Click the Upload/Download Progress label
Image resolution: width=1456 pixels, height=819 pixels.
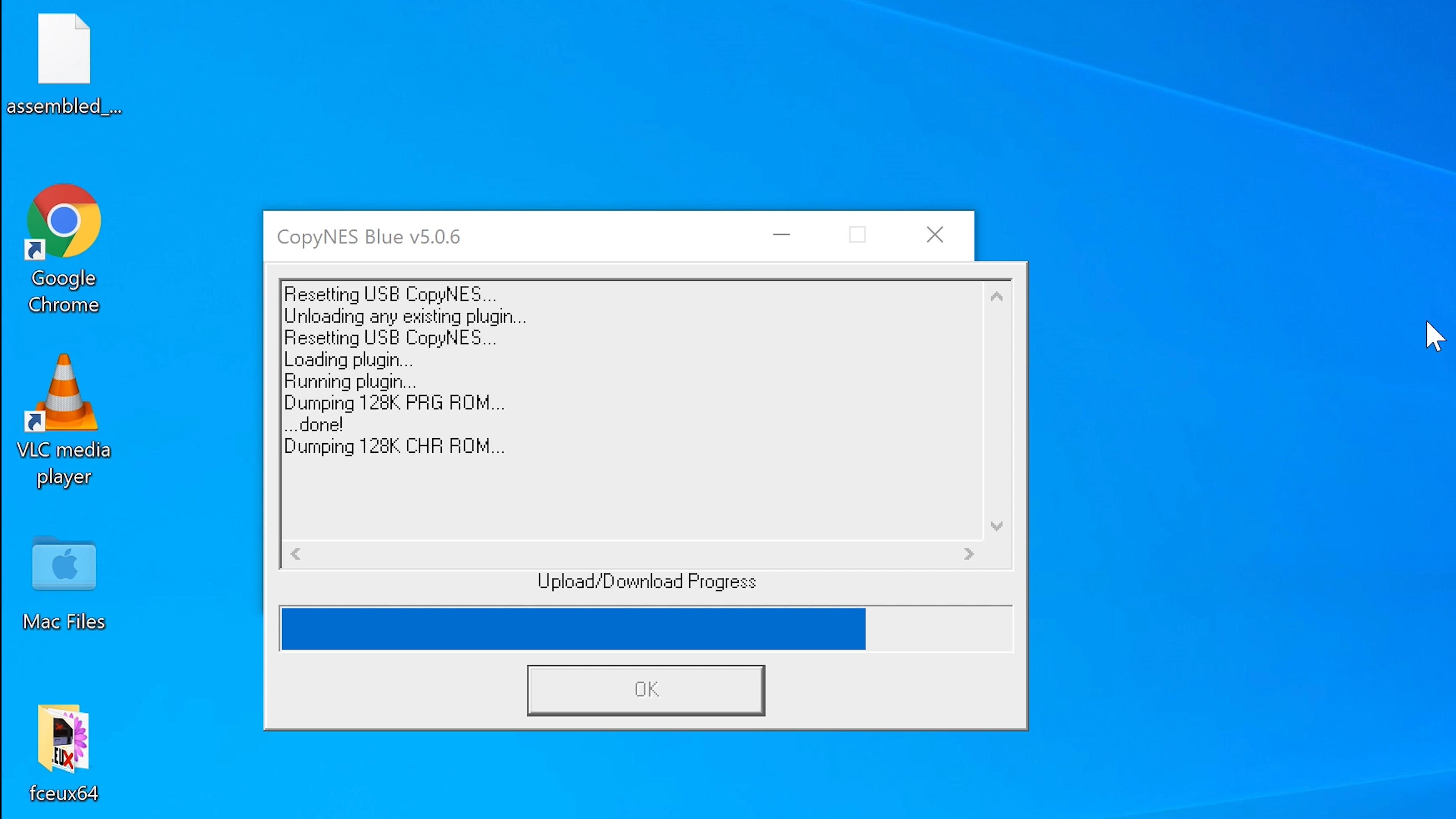(x=646, y=582)
